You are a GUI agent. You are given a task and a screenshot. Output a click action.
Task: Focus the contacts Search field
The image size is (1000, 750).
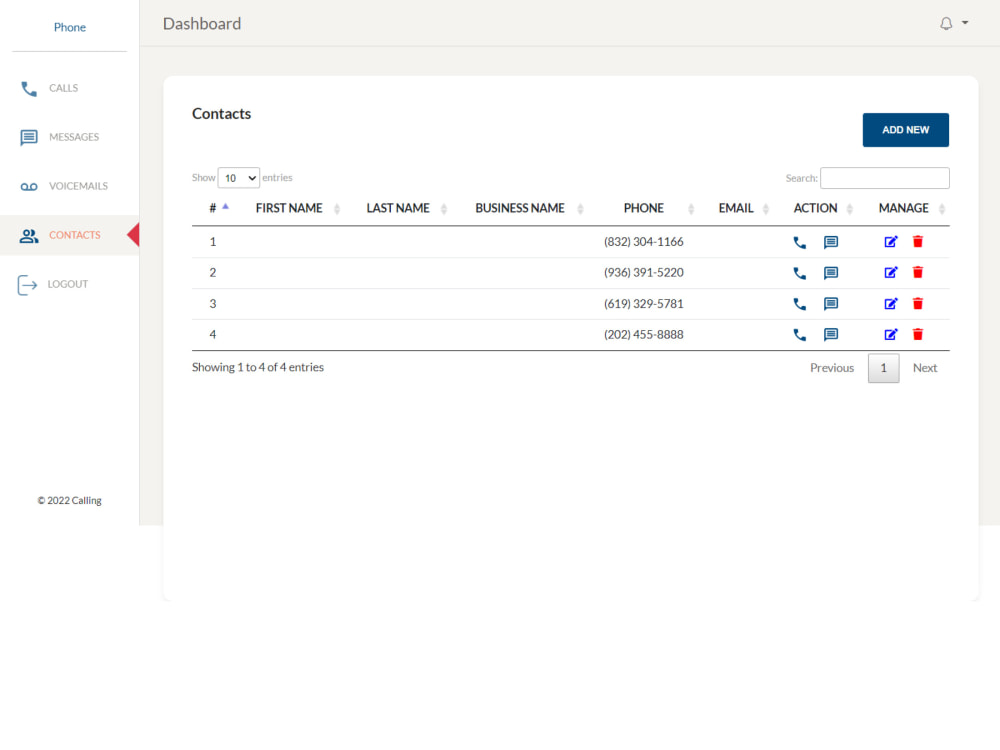[x=885, y=178]
